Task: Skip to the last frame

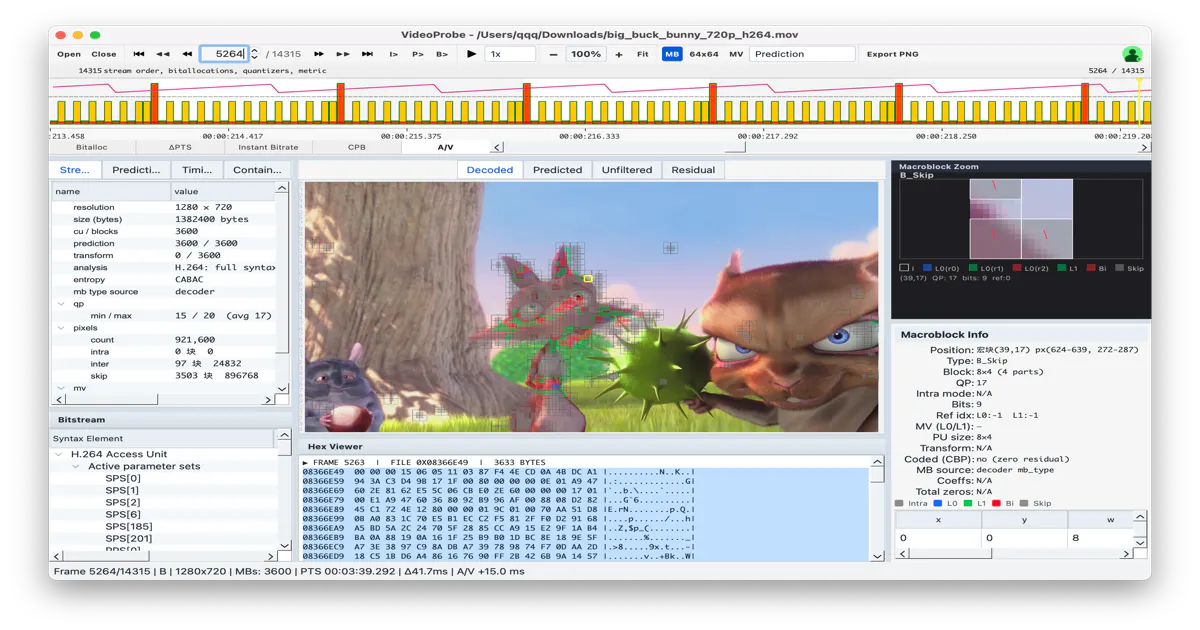Action: coord(367,54)
